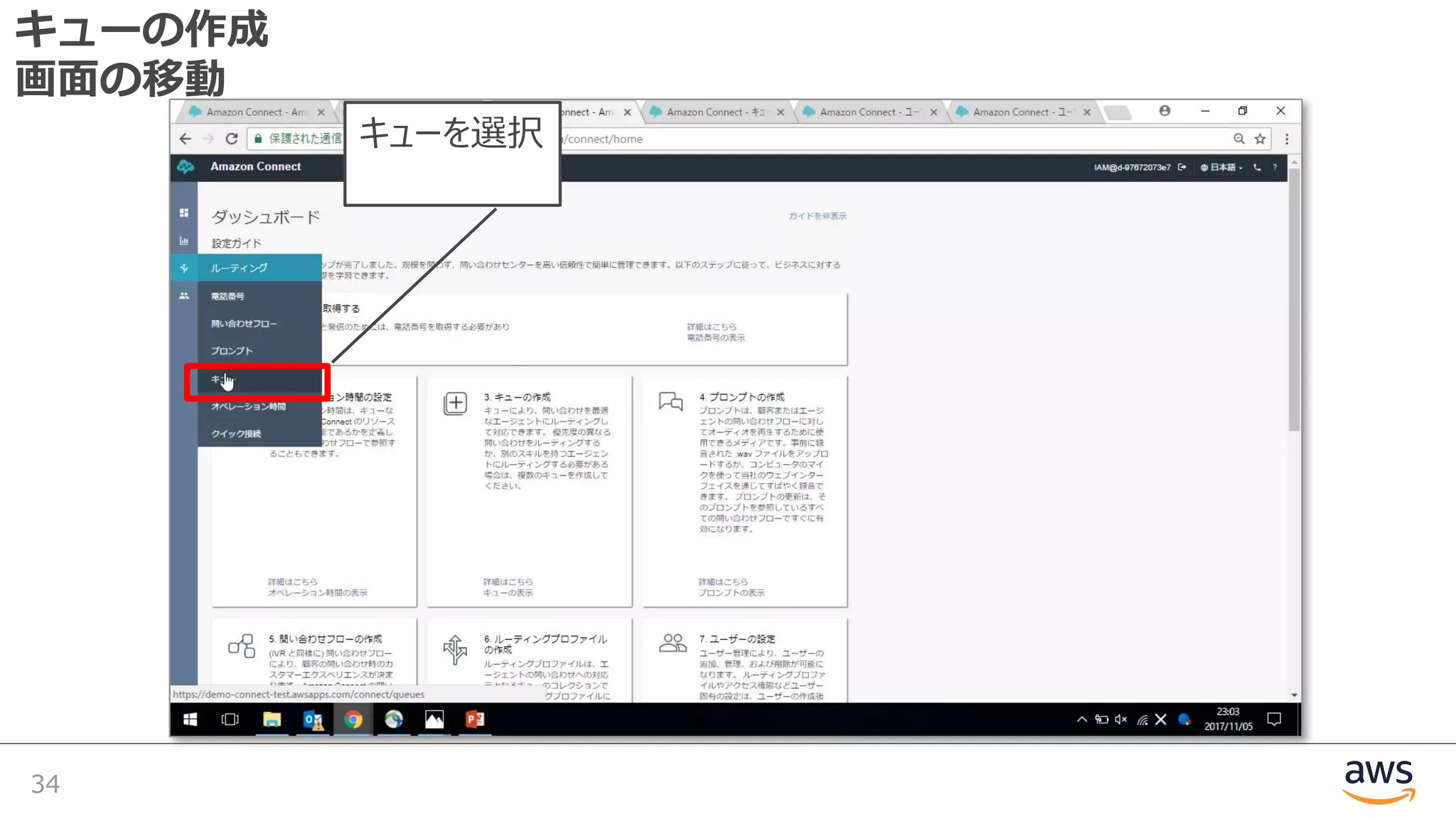Click the browser forward arrow
The height and width of the screenshot is (819, 1456).
pos(208,139)
